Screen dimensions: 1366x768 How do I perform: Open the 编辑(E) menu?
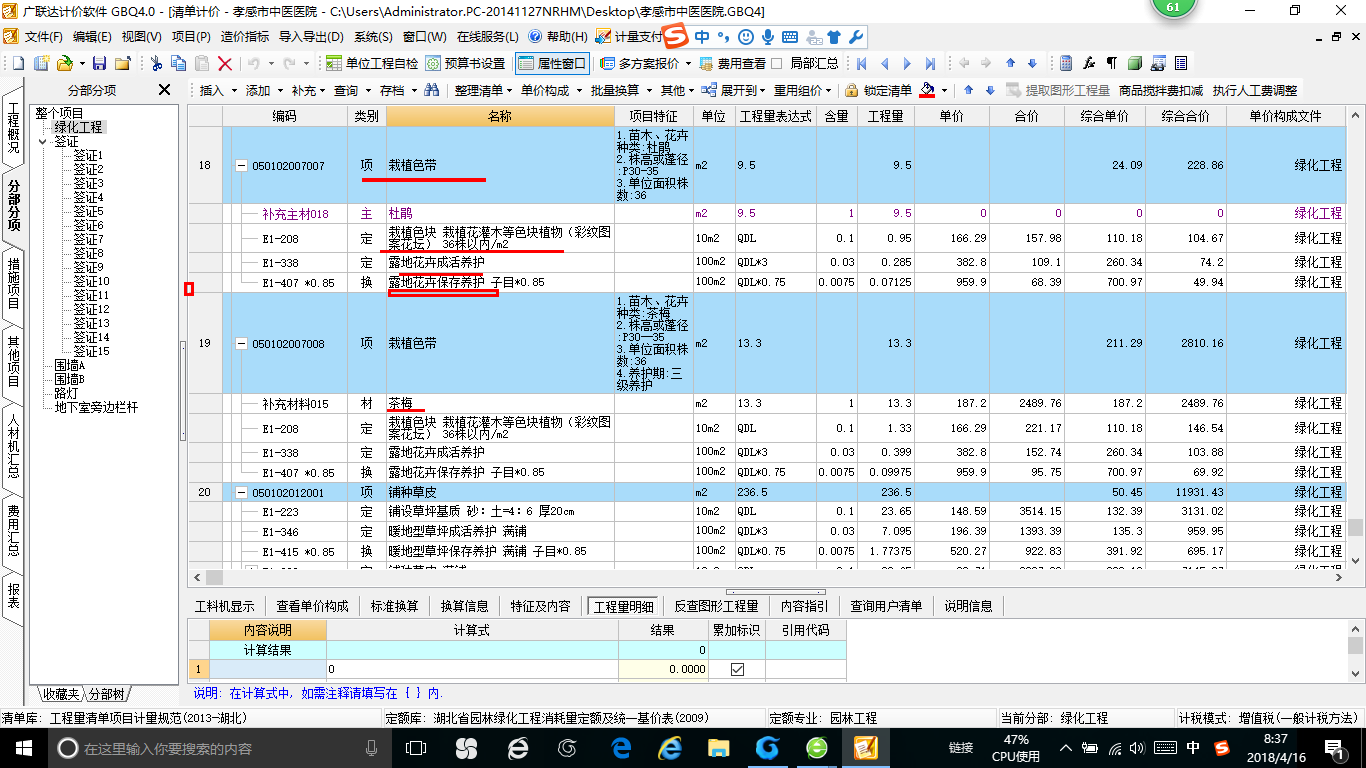92,36
